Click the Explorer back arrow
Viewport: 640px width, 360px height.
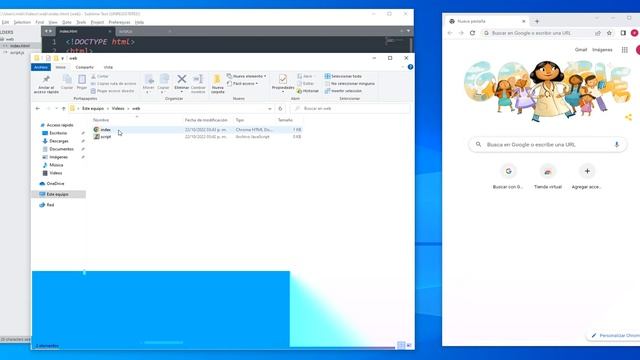(38, 109)
